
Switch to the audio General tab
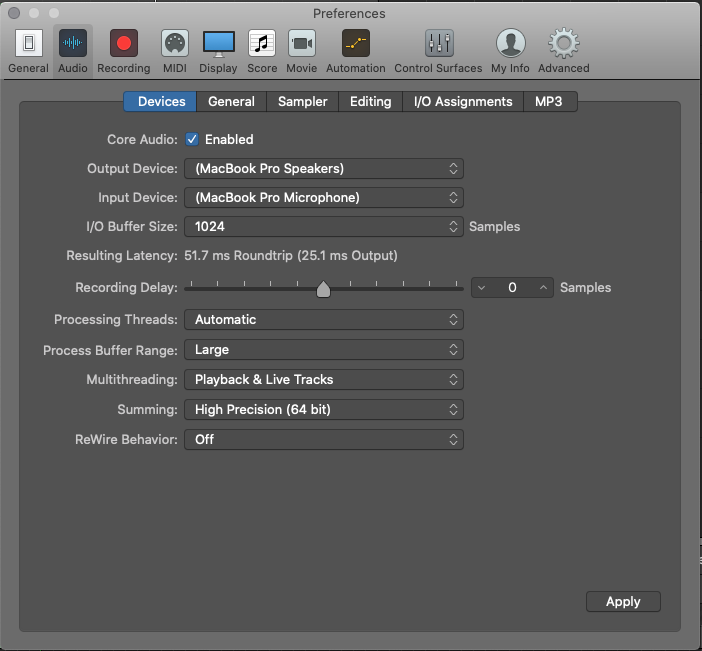(231, 102)
